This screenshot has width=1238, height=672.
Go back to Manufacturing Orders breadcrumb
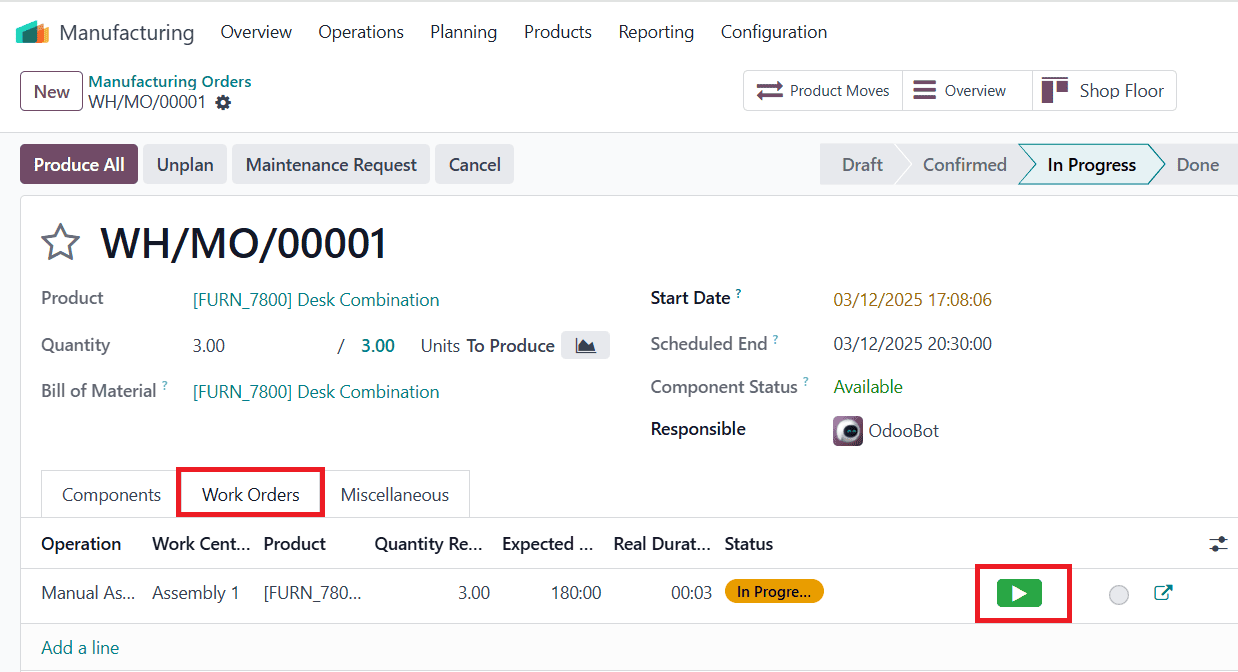(x=170, y=81)
